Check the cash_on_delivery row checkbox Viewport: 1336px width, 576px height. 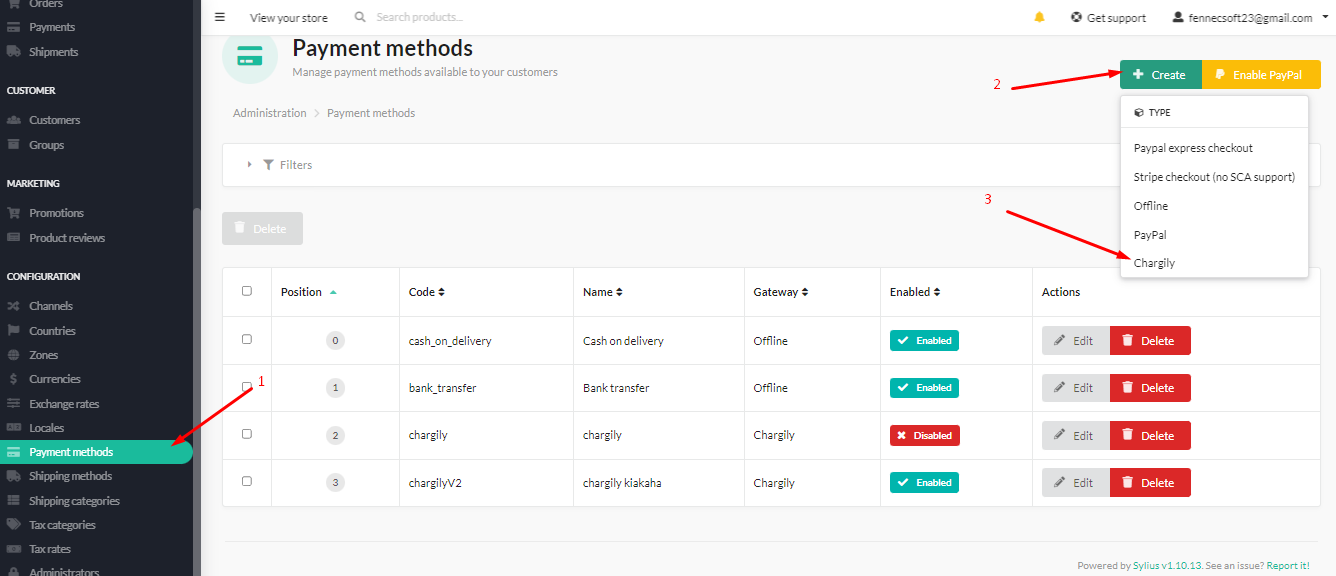coord(247,339)
